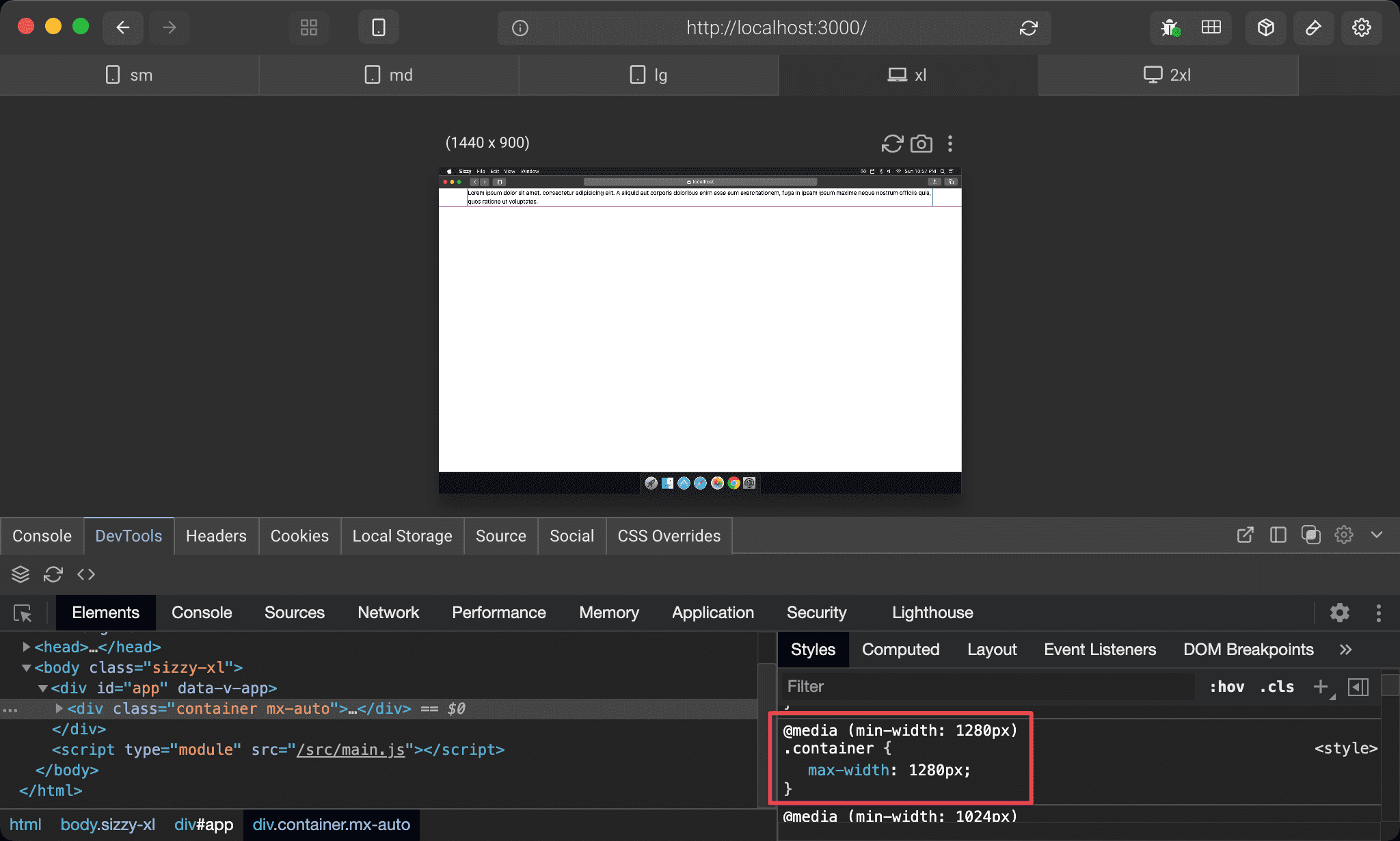Viewport: 1400px width, 841px height.
Task: Open the 3D cube icon in toolbar
Action: [1266, 28]
